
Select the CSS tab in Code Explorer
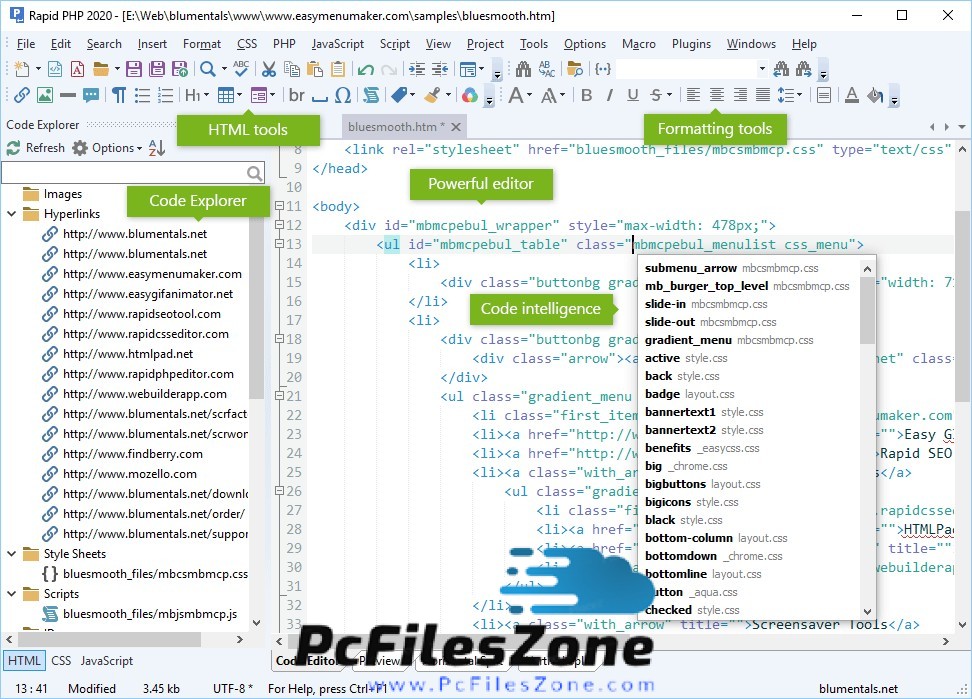[61, 661]
